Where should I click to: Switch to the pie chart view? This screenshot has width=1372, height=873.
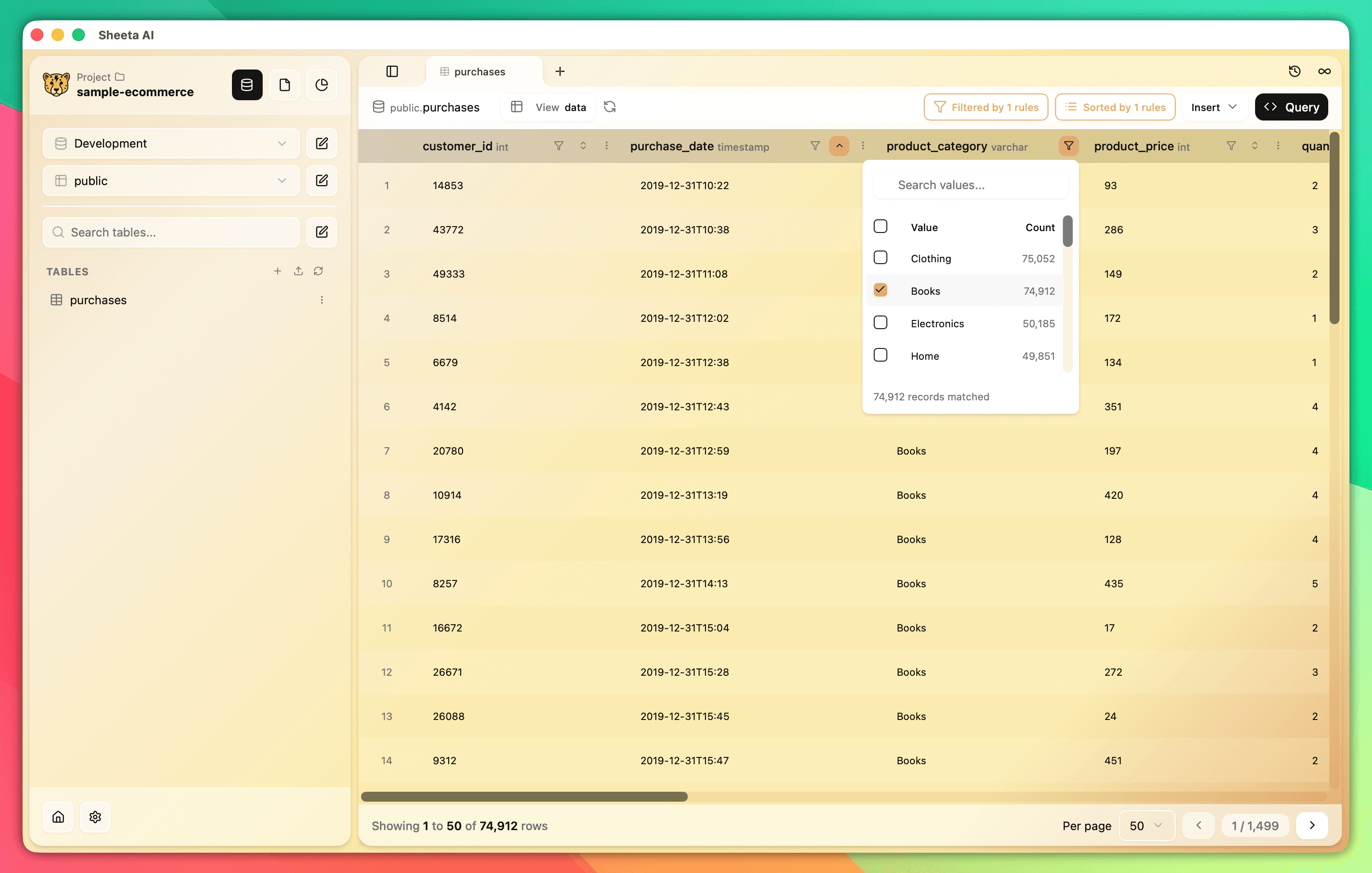[322, 84]
